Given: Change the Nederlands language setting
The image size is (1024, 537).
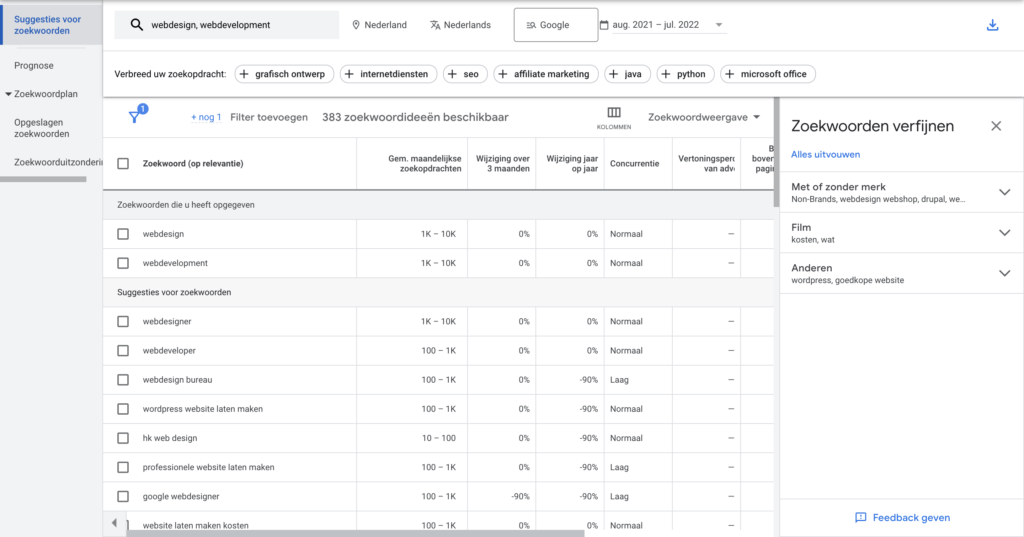Looking at the screenshot, I should [460, 25].
